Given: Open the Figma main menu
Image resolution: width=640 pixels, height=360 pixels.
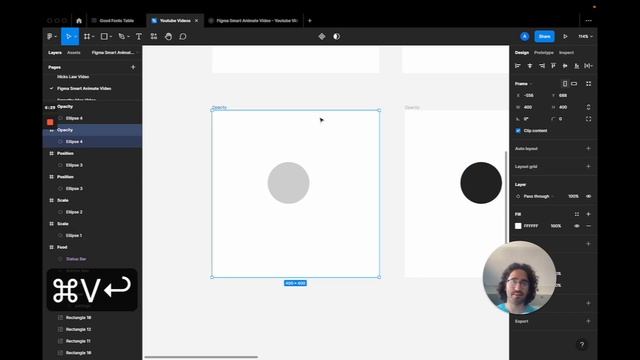Looking at the screenshot, I should [x=50, y=37].
